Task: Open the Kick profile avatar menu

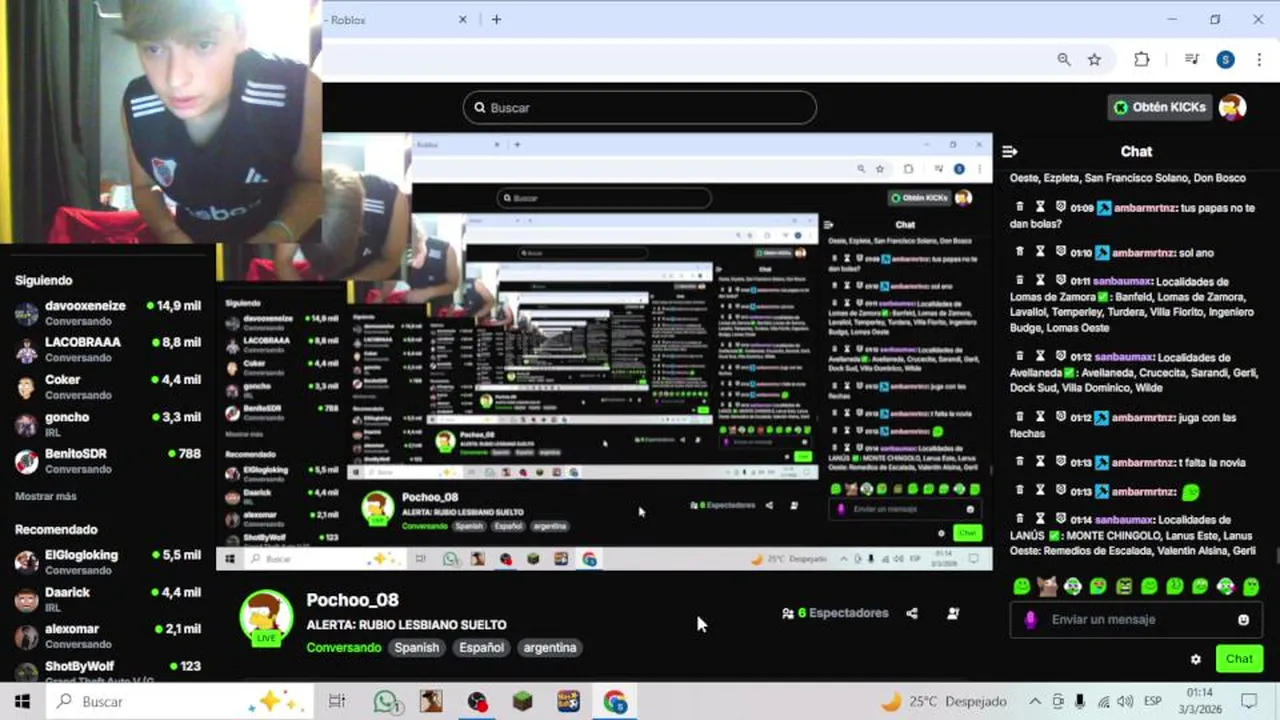Action: [x=1233, y=107]
